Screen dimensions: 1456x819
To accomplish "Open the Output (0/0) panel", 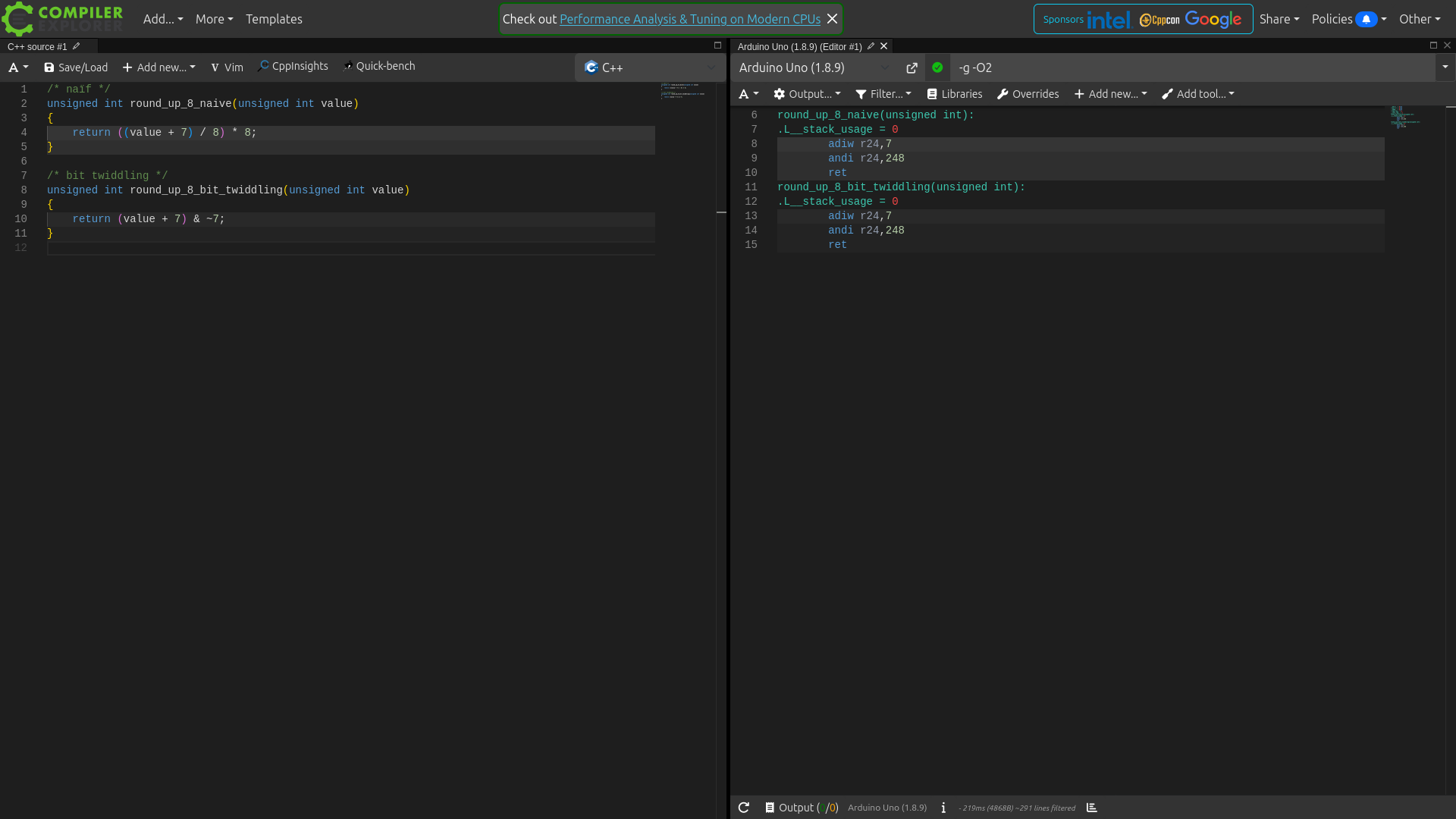I will pos(802,808).
